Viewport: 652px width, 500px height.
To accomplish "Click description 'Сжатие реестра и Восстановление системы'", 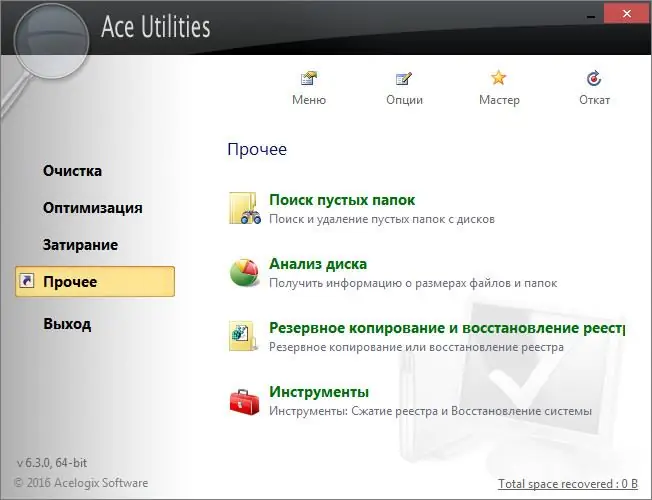I will coord(472,411).
